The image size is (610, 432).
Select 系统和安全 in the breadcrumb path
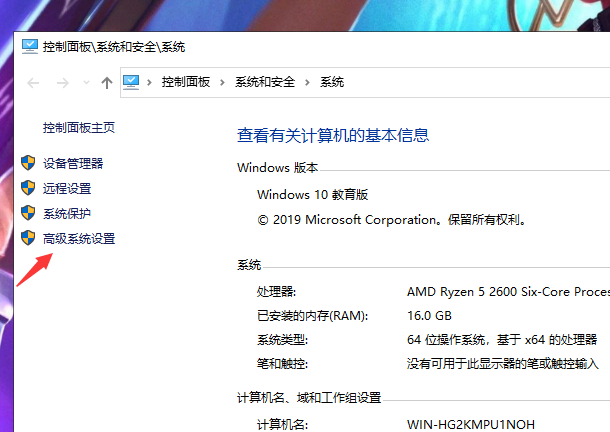265,82
